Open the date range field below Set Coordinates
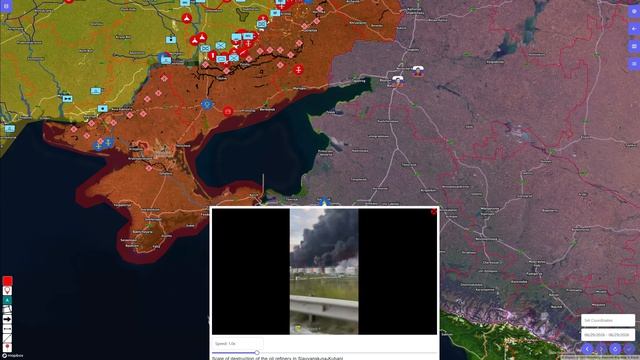Screen dimensions: 640x360 point(608,335)
